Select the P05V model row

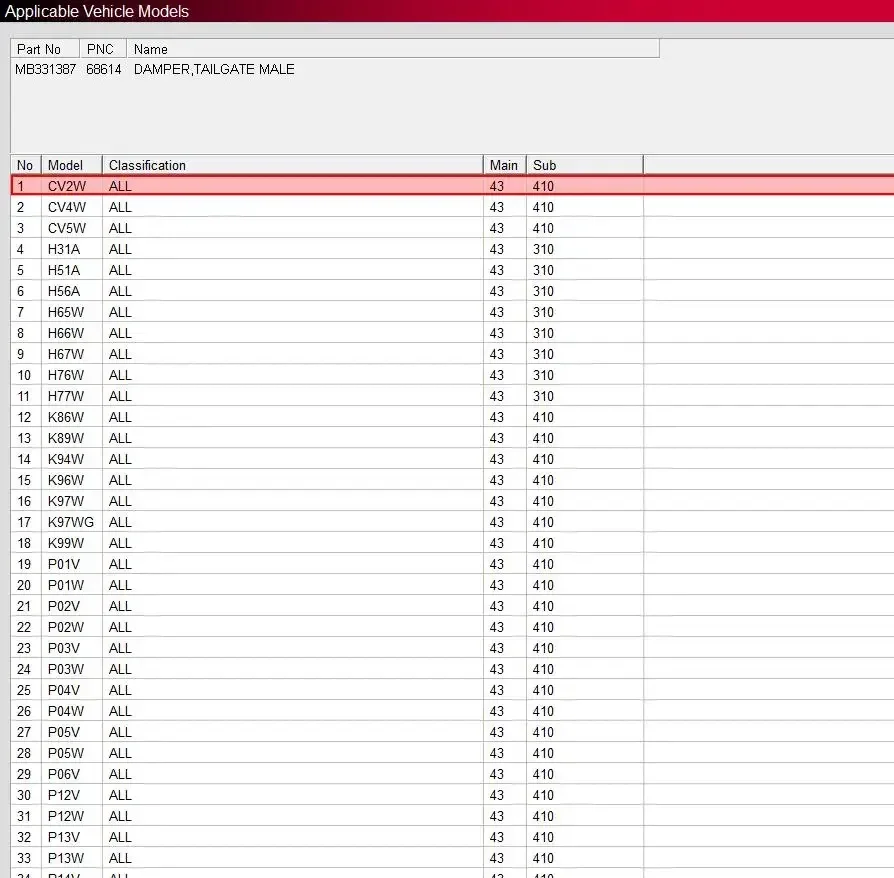tap(453, 732)
